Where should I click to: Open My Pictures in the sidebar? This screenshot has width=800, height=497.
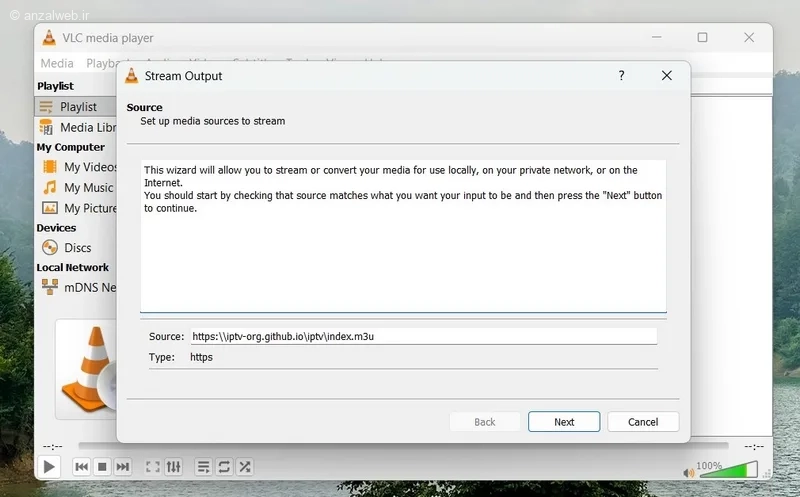click(78, 208)
